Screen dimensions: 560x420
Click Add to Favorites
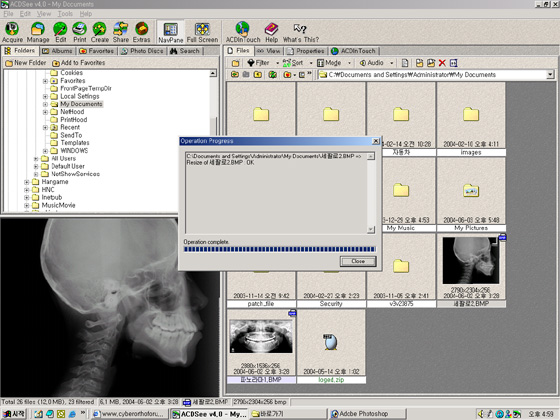(79, 63)
